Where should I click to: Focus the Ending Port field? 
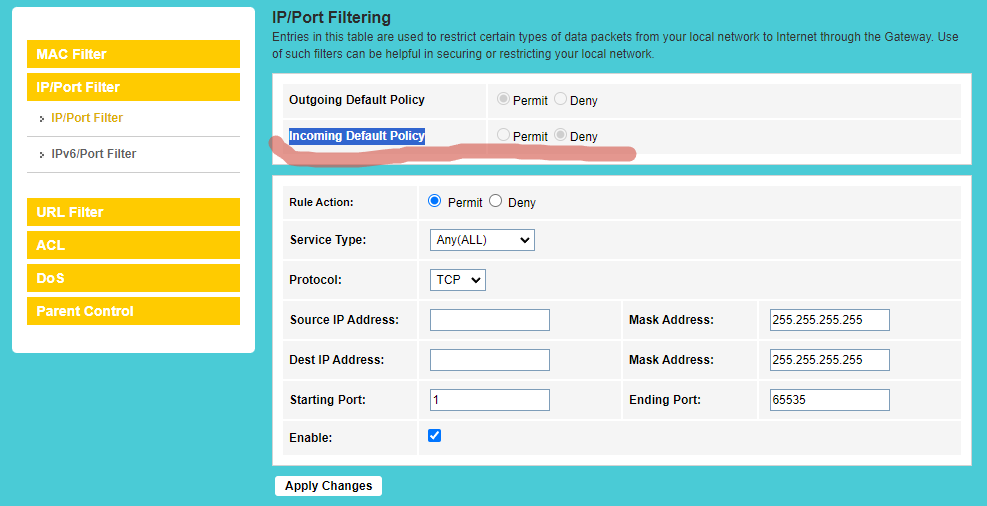pos(830,400)
